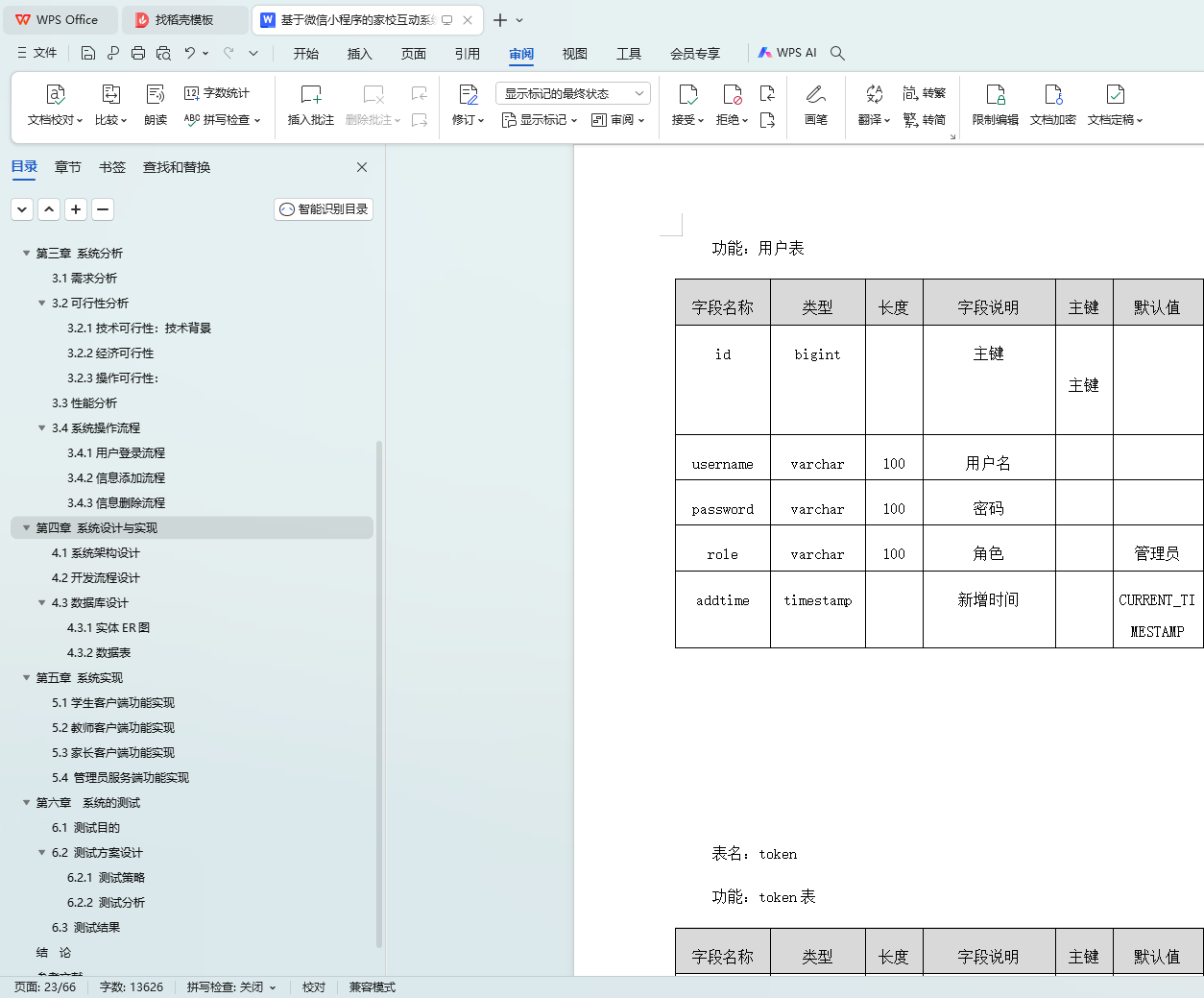The image size is (1204, 998).
Task: Jump to 4.1 系统架构设计 heading
Action: (x=96, y=553)
